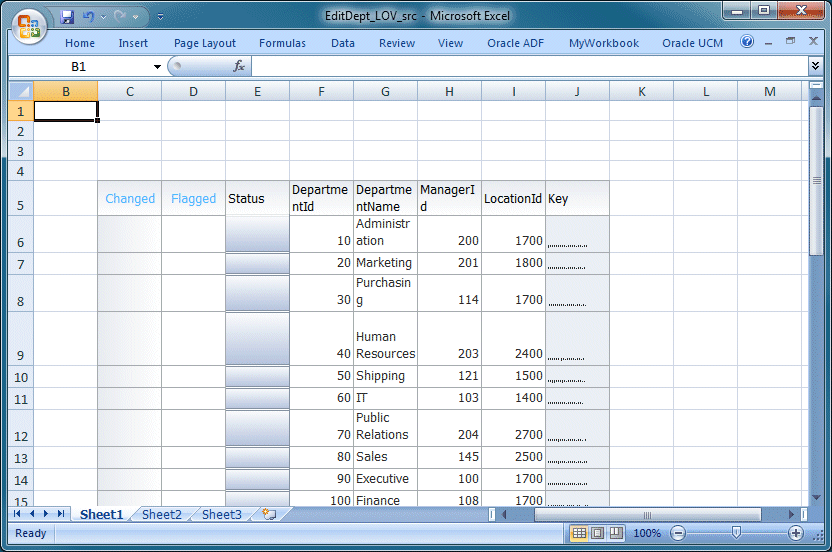Click into the formula bar input

tap(530, 66)
